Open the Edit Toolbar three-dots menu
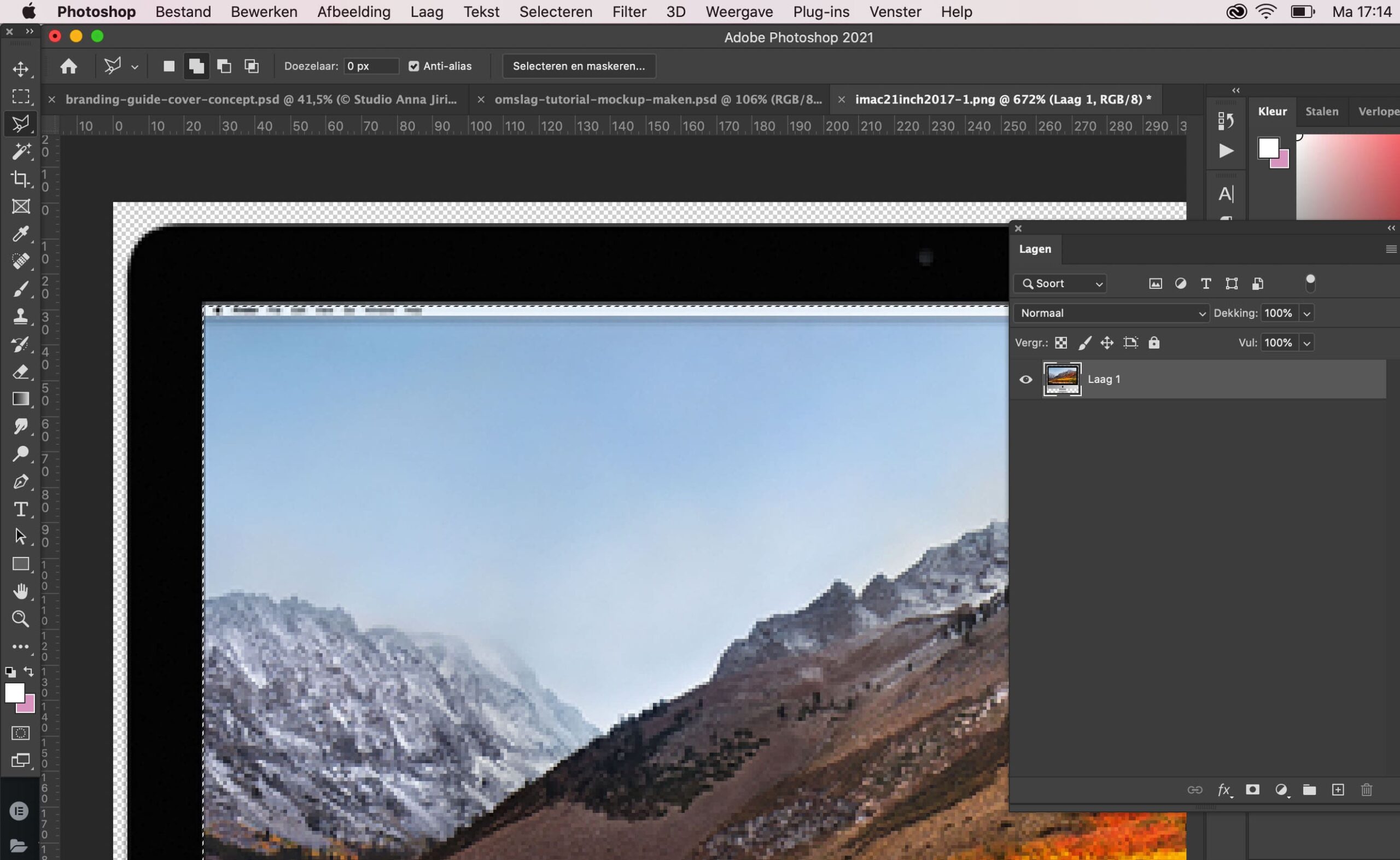The image size is (1400, 860). tap(21, 647)
